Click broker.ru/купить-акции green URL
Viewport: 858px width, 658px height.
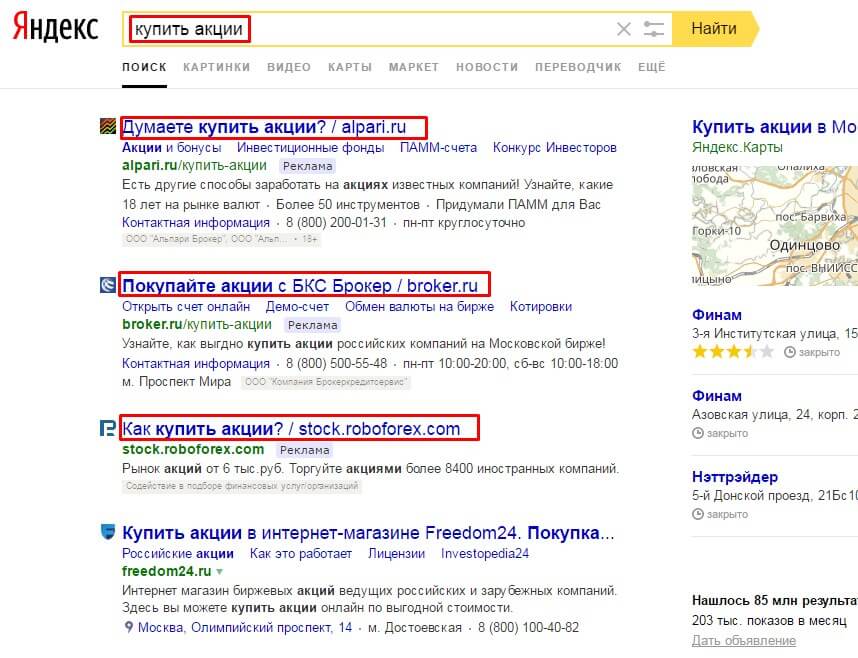pyautogui.click(x=196, y=325)
